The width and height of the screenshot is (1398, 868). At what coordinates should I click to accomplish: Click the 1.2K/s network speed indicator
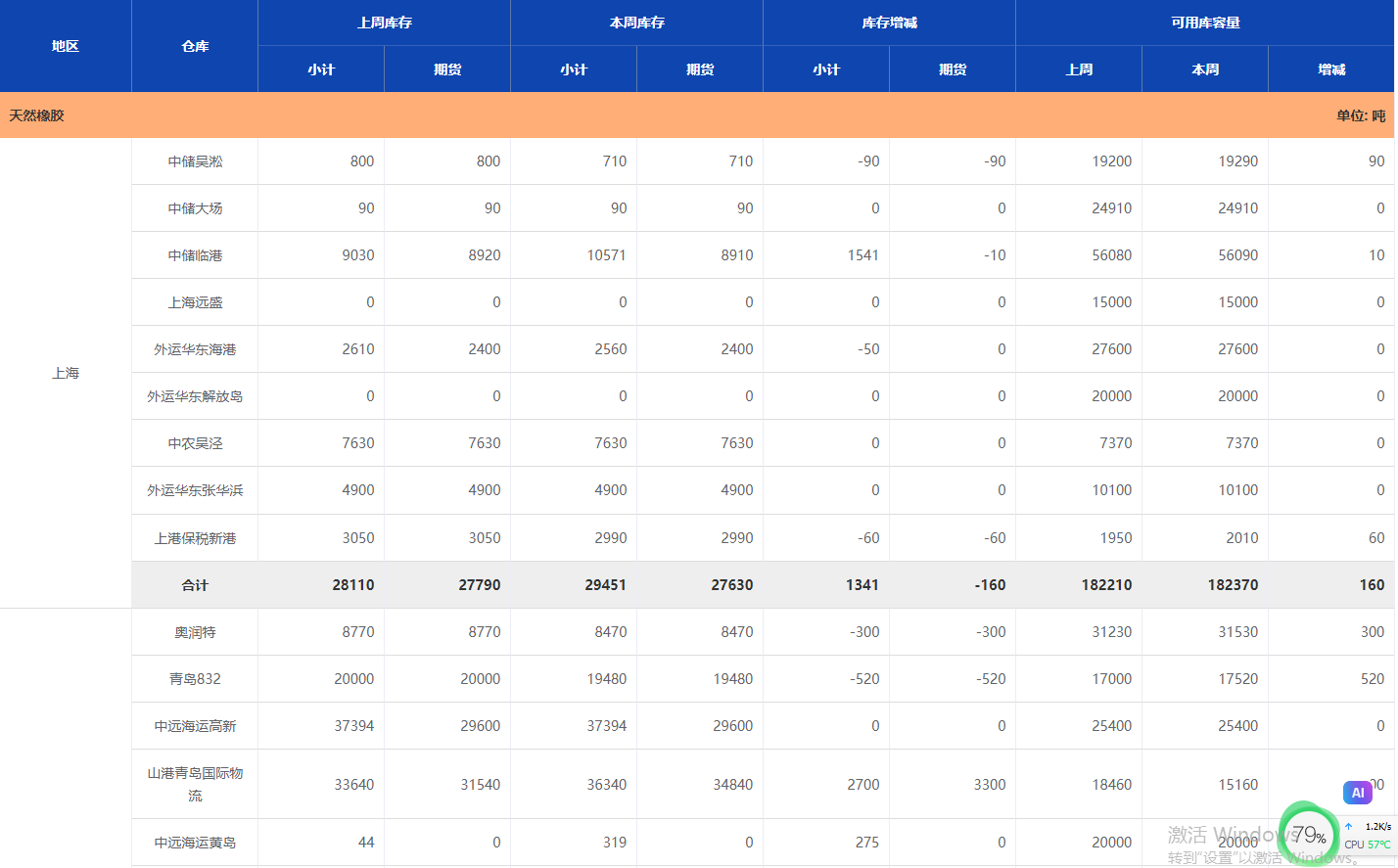1369,826
